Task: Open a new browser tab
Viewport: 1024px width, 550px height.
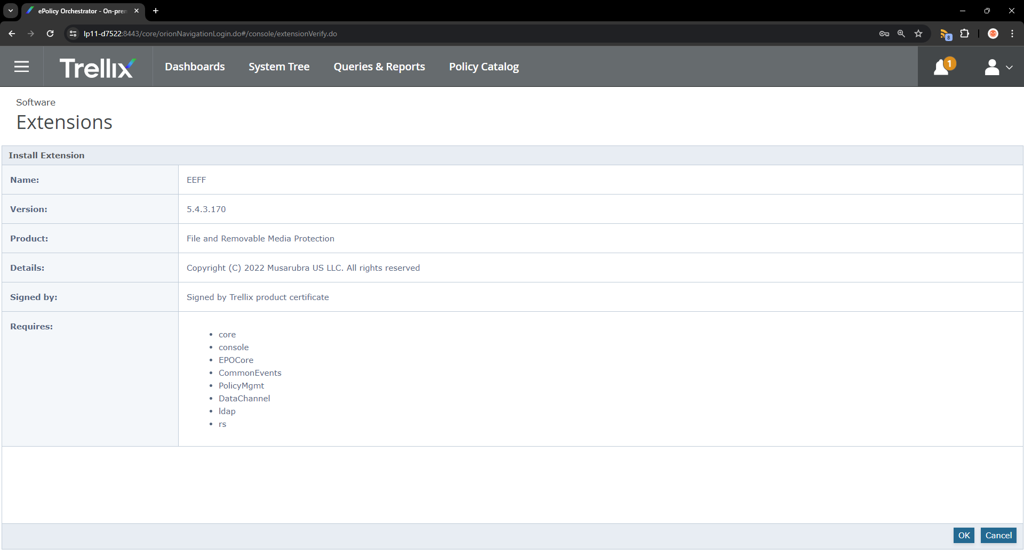Action: [x=155, y=11]
